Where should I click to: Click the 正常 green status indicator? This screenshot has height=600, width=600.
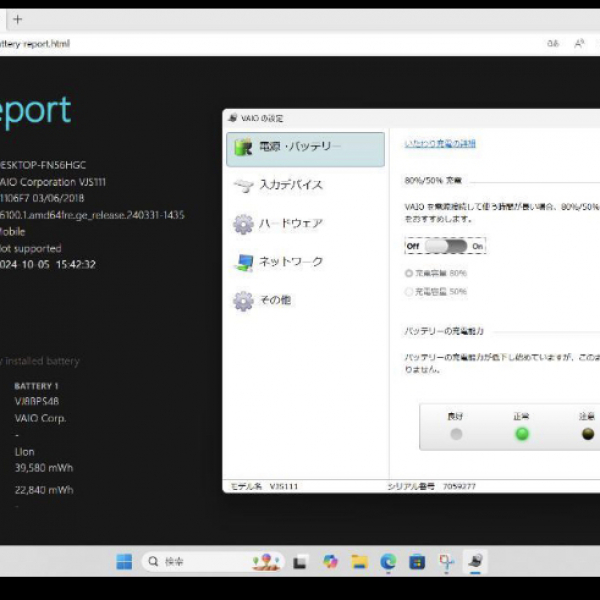coord(522,434)
